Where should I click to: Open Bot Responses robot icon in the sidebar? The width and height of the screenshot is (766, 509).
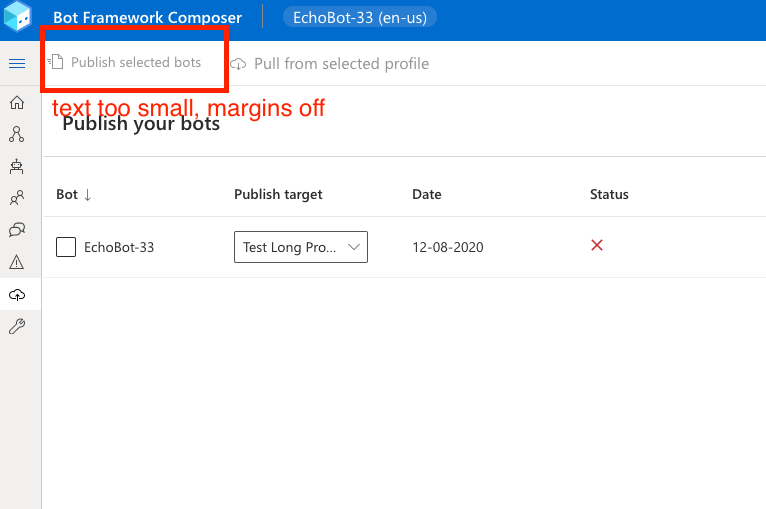pos(17,167)
